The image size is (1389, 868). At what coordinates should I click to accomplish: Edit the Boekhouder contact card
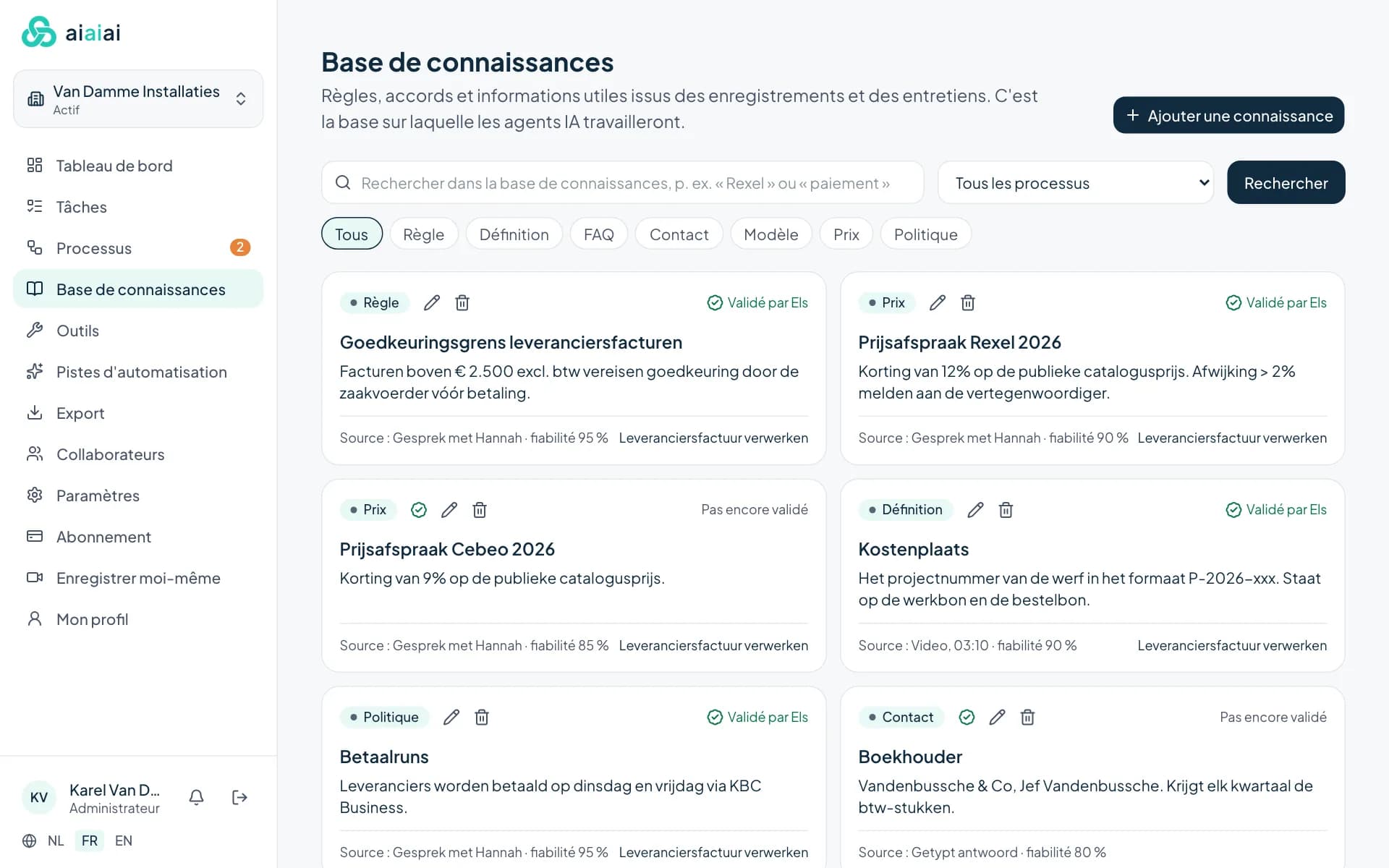tap(997, 718)
